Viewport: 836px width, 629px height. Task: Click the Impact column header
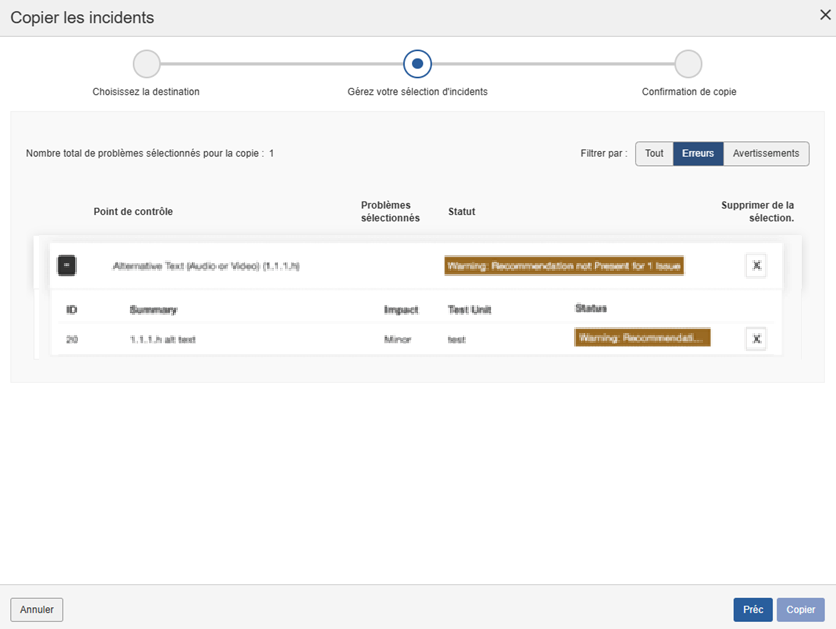click(401, 310)
